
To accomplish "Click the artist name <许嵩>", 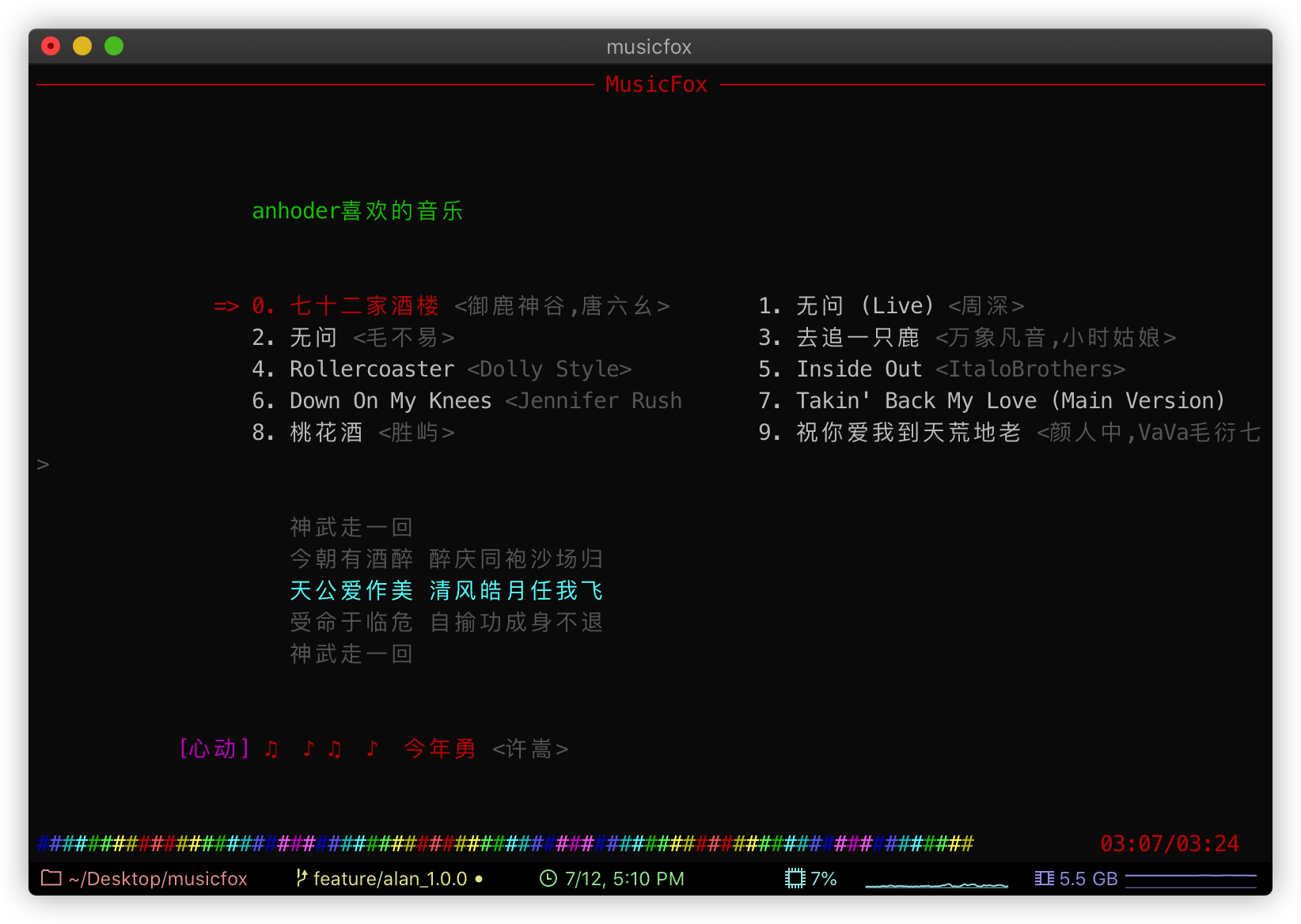I will point(530,748).
